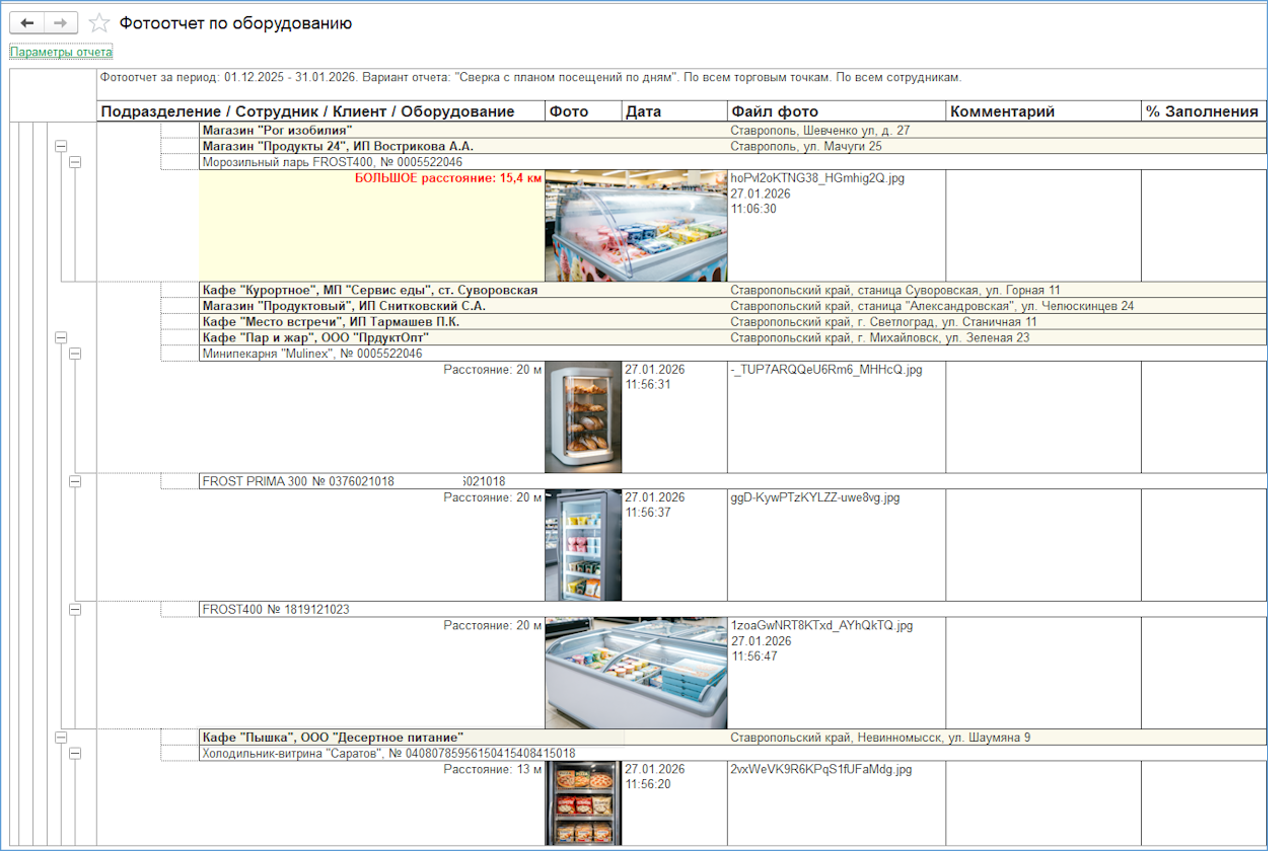Go forward with the right arrow button
The height and width of the screenshot is (851, 1268).
coord(61,23)
